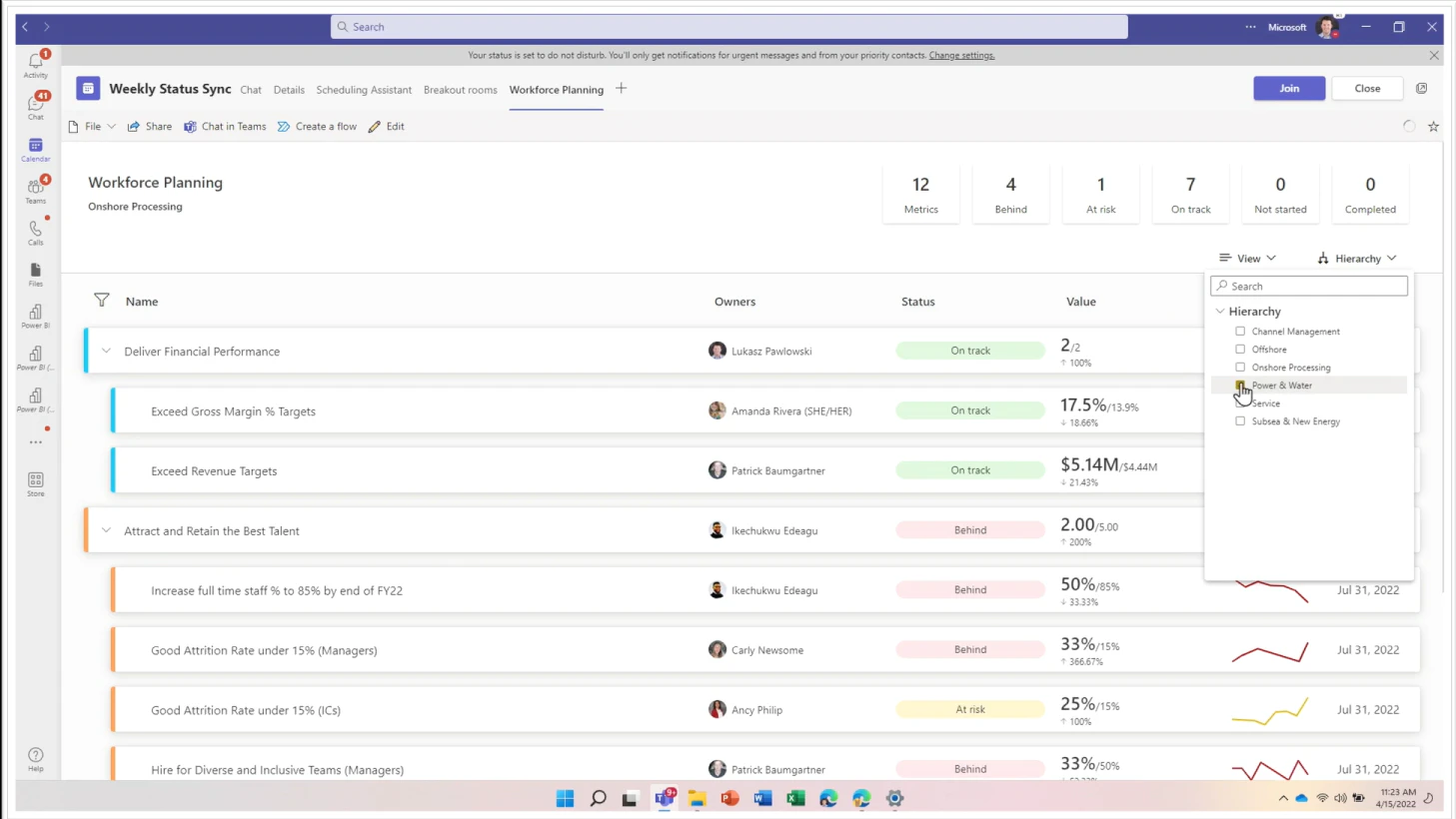Open sparkline for Good Attrition Rate (ICs)
Screen dimensions: 1456x819
[1270, 710]
